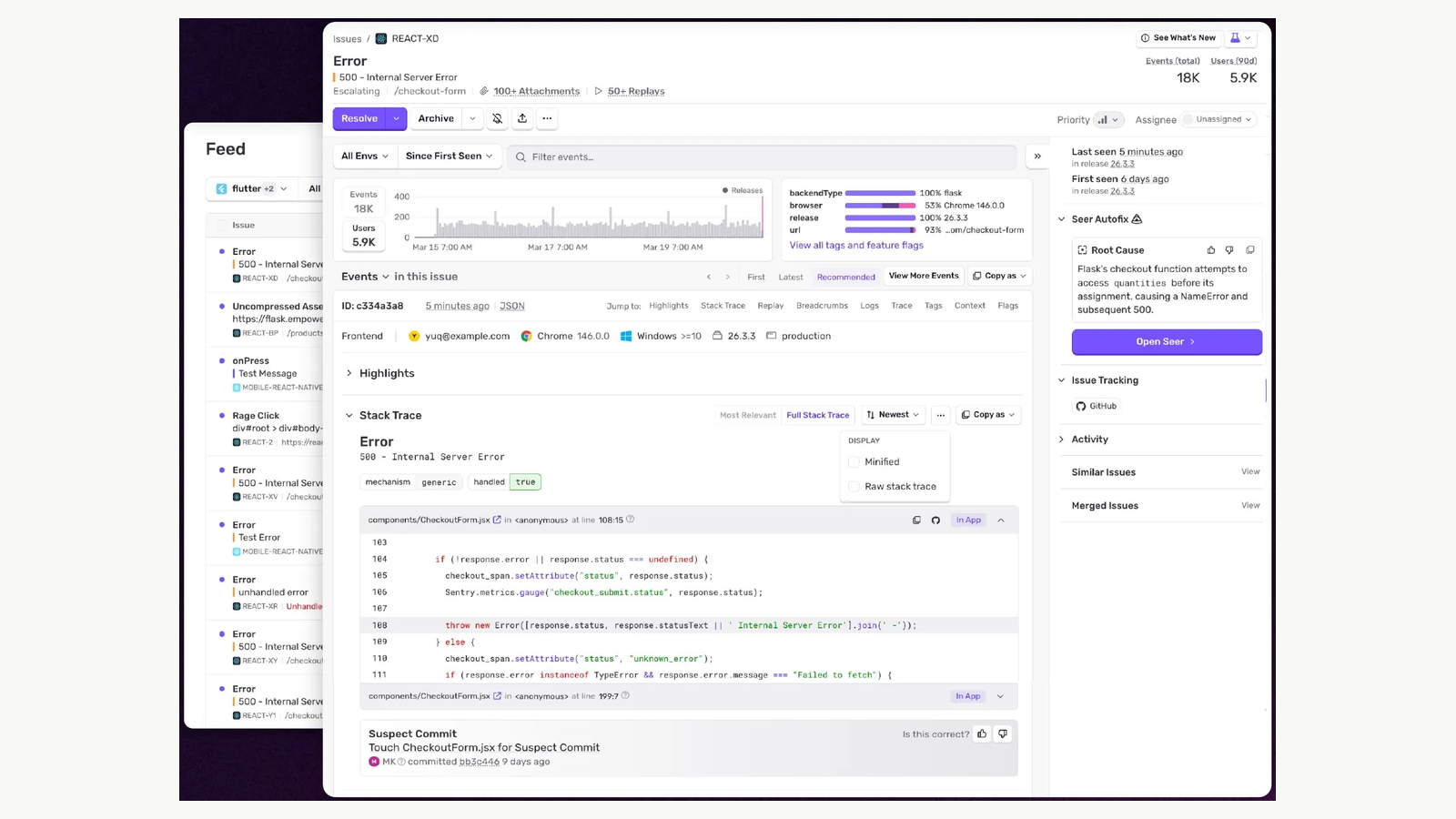Switch to Latest event

click(791, 278)
